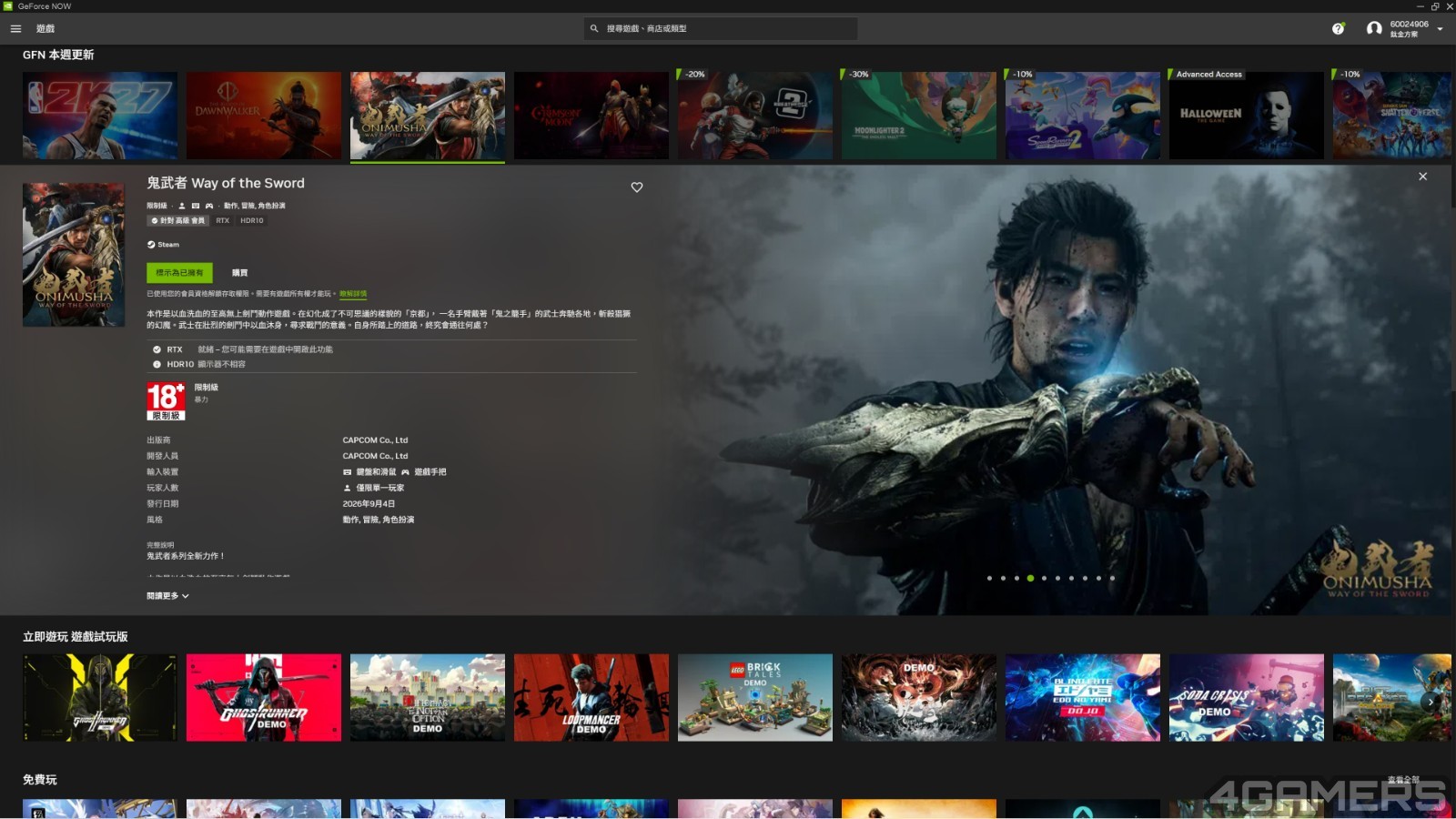Click the 立即遊玩 遊戲試玩版 section heading
Viewport: 1456px width, 819px height.
coord(76,637)
